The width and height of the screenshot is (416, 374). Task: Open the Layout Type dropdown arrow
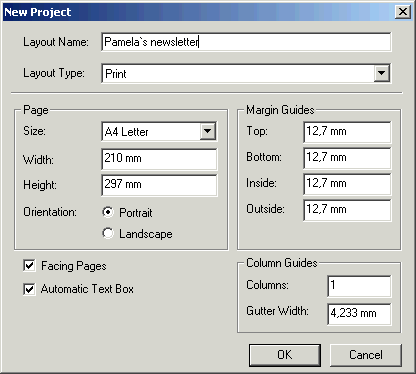(x=382, y=73)
